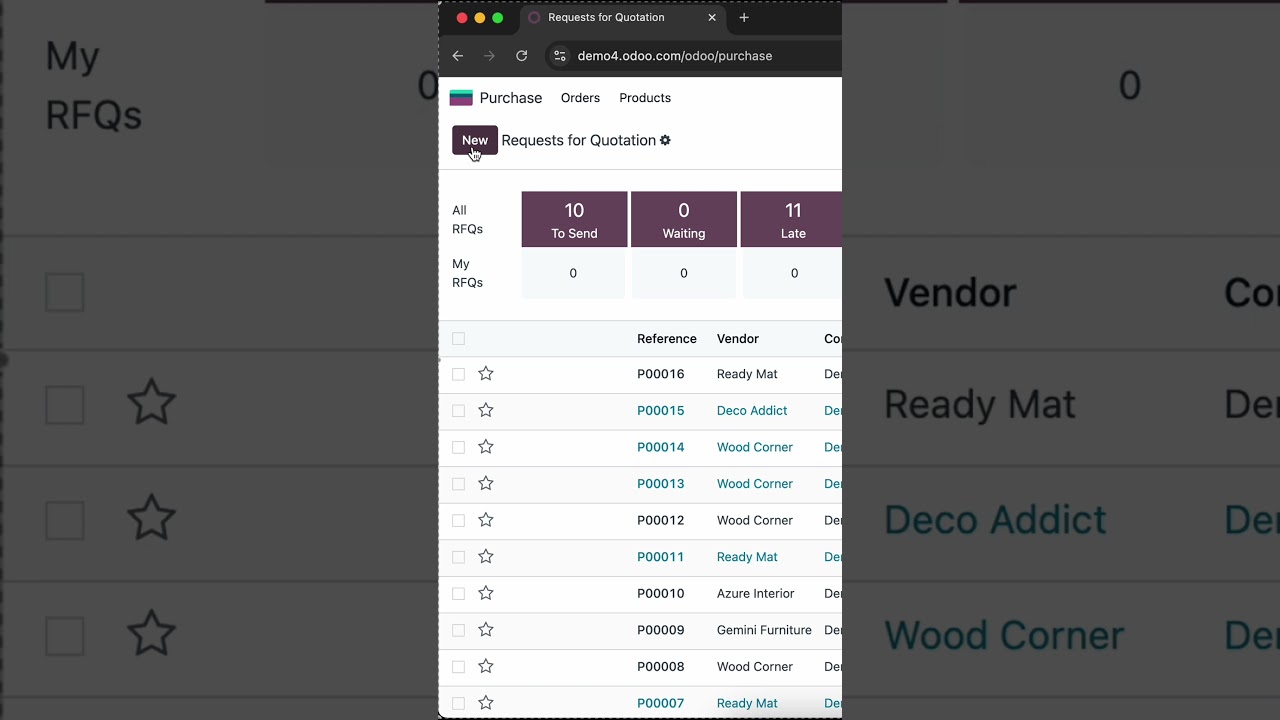Select the checkbox for P00012

click(458, 520)
